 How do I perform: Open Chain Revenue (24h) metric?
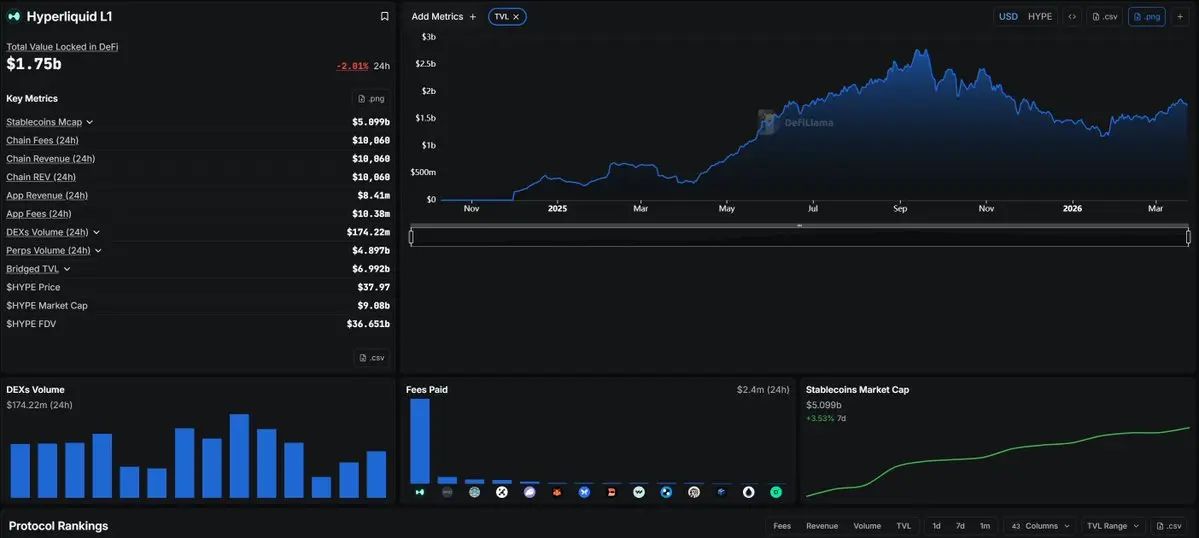tap(50, 159)
